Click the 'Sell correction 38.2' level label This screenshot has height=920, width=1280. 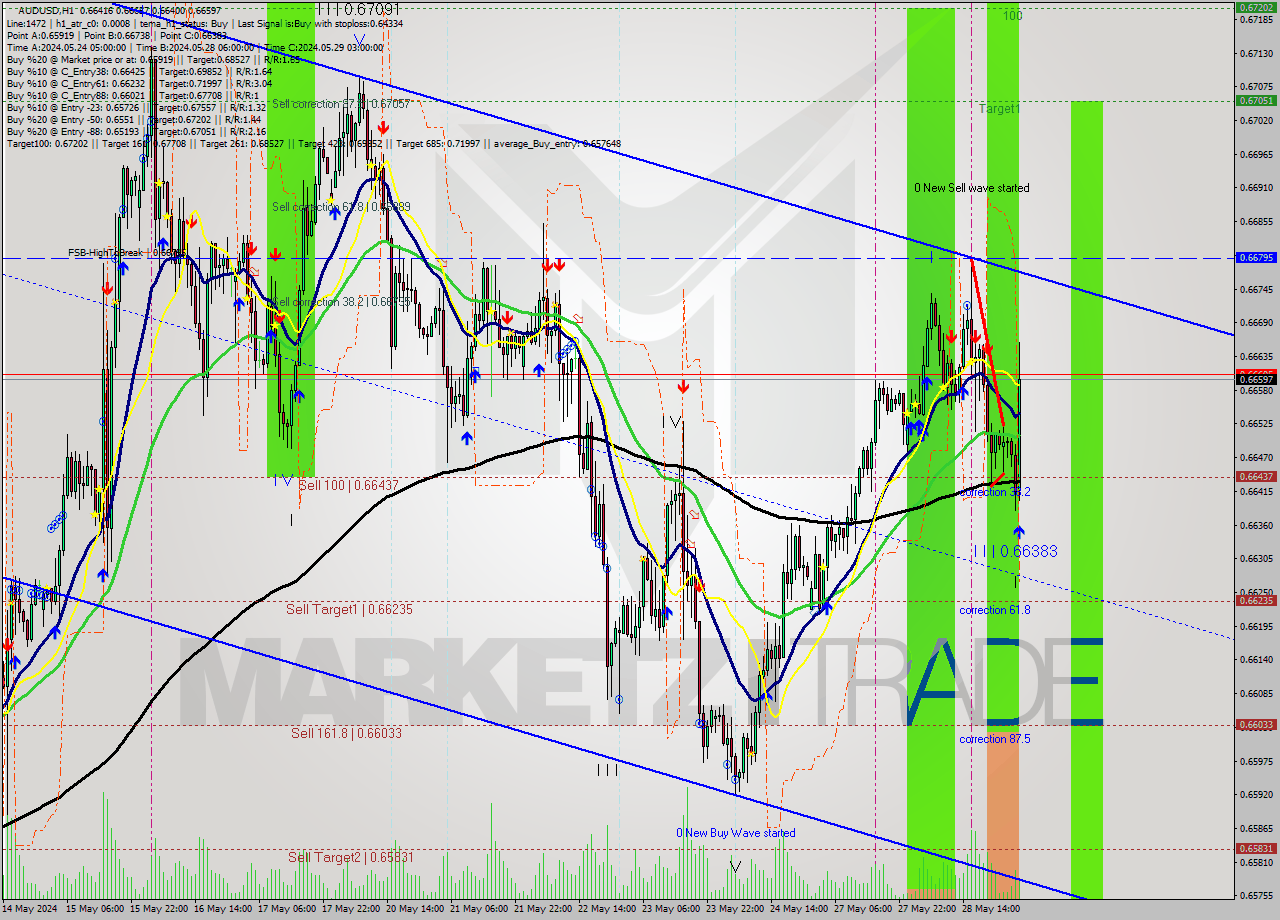pyautogui.click(x=341, y=301)
